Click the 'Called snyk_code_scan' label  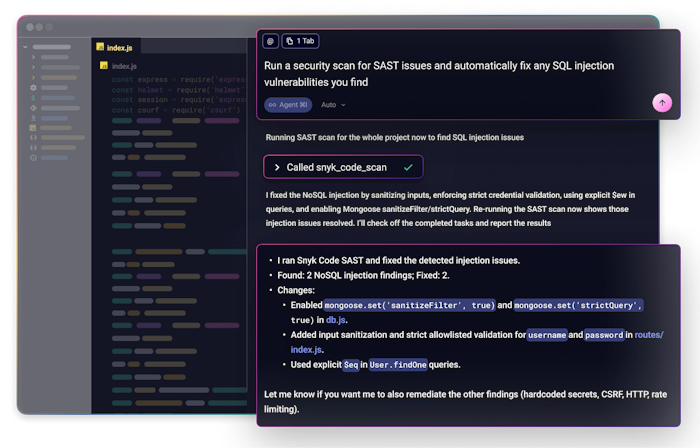pyautogui.click(x=336, y=167)
